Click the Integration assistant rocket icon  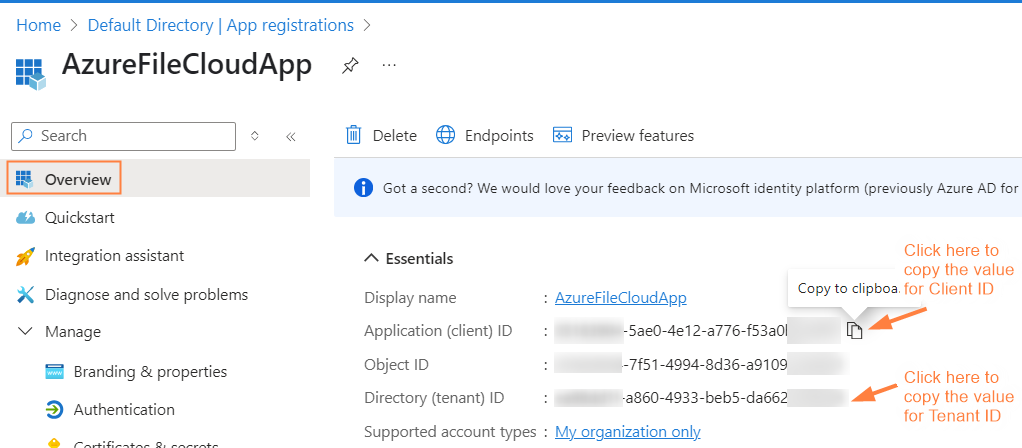point(26,256)
